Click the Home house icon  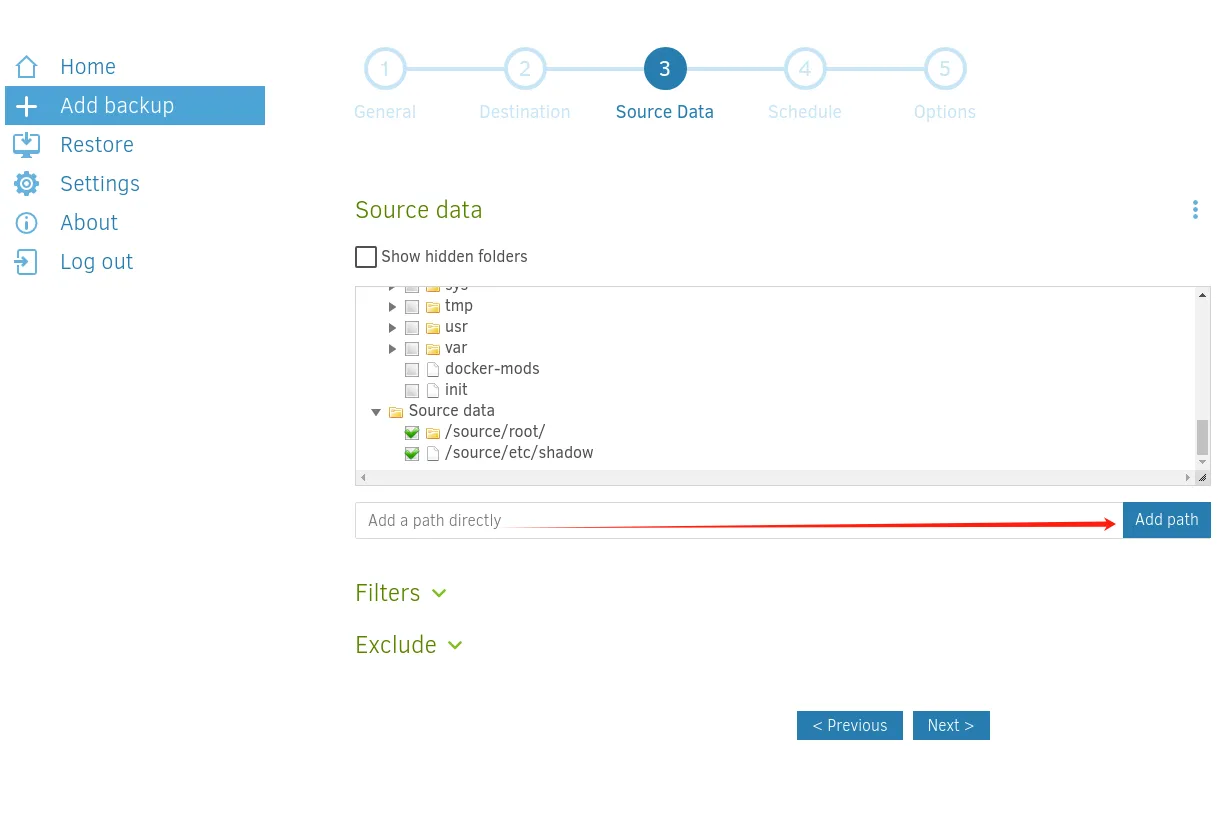[26, 67]
